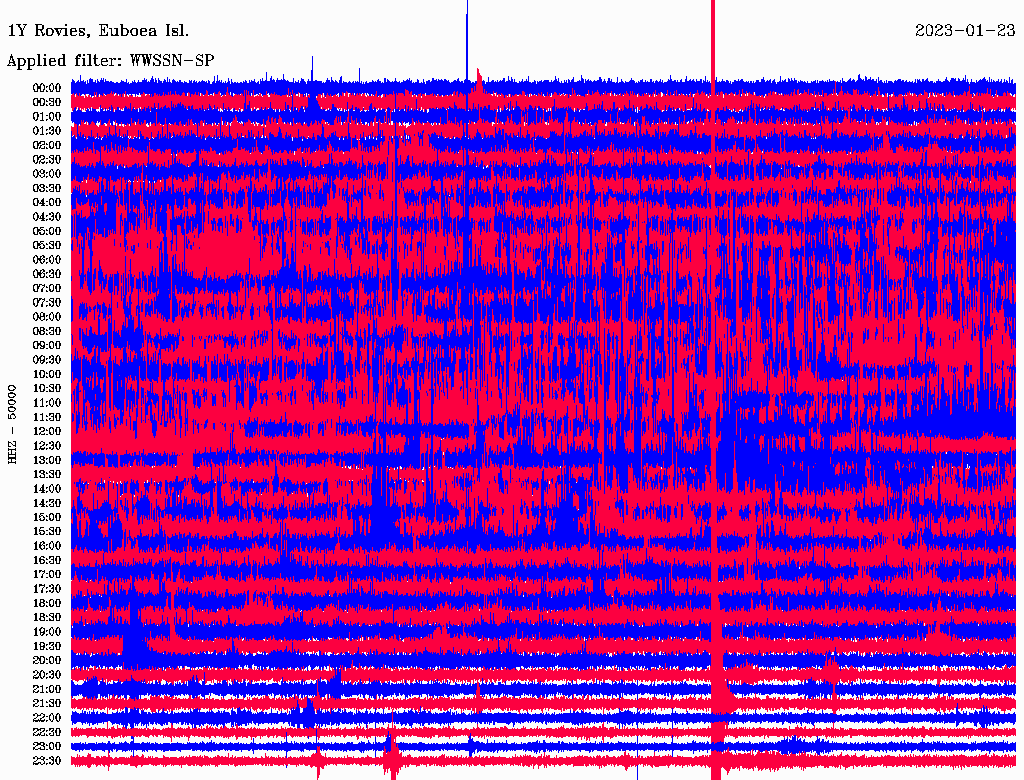Select the 09:30 time label
The width and height of the screenshot is (1024, 780).
coord(47,360)
